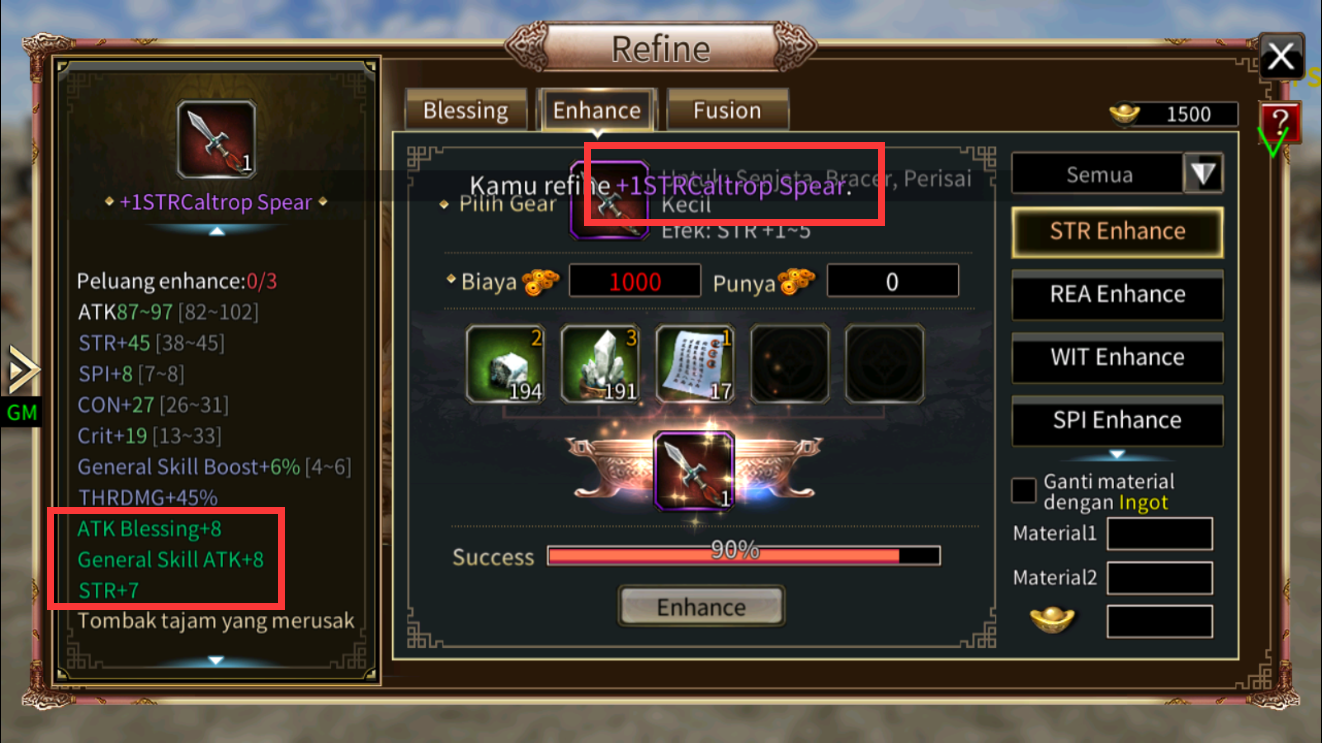Click the Material1 input box
This screenshot has height=743, width=1322.
(1159, 534)
